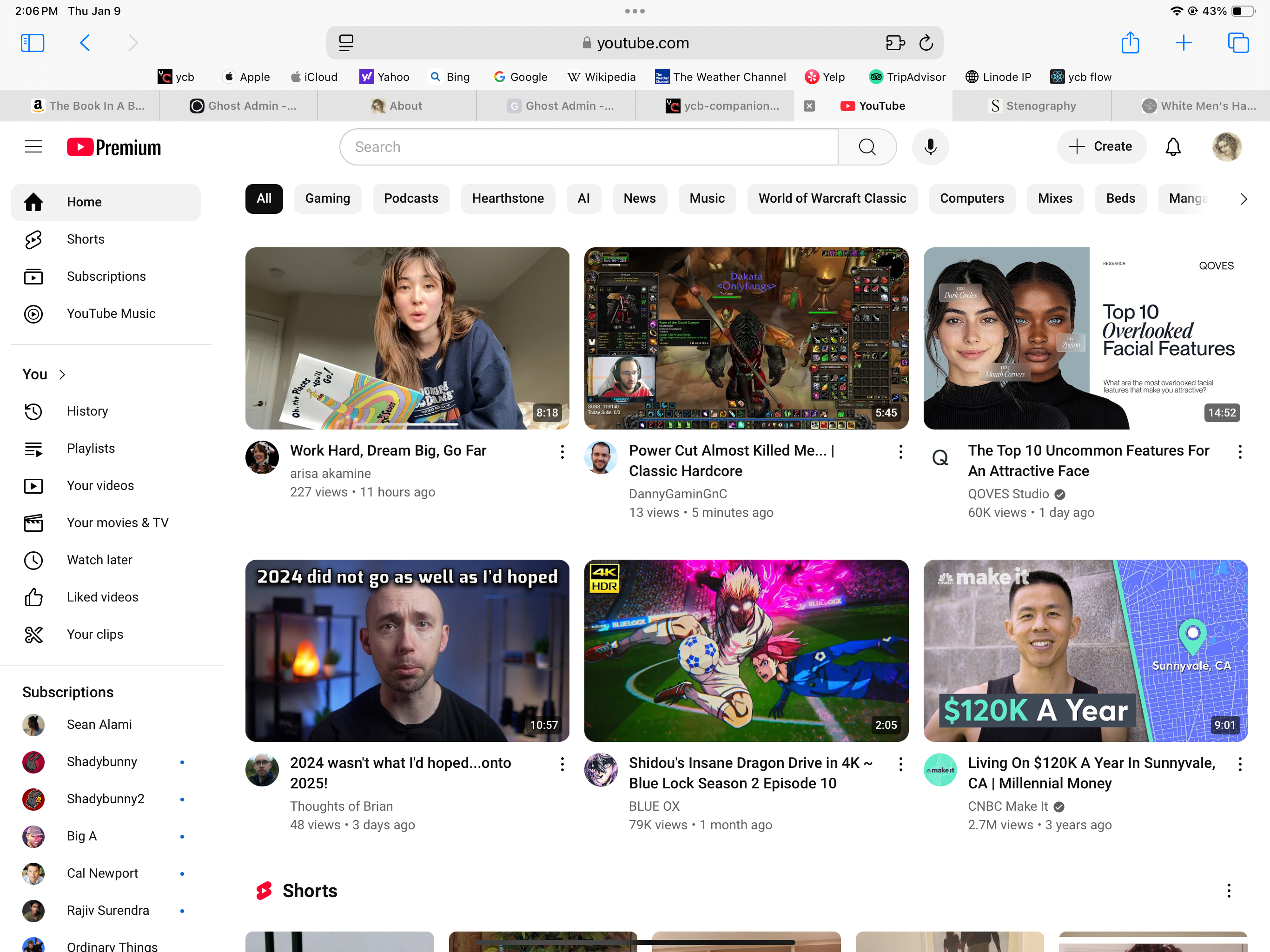The width and height of the screenshot is (1270, 952).
Task: Switch to the Stenography tab
Action: [1032, 106]
